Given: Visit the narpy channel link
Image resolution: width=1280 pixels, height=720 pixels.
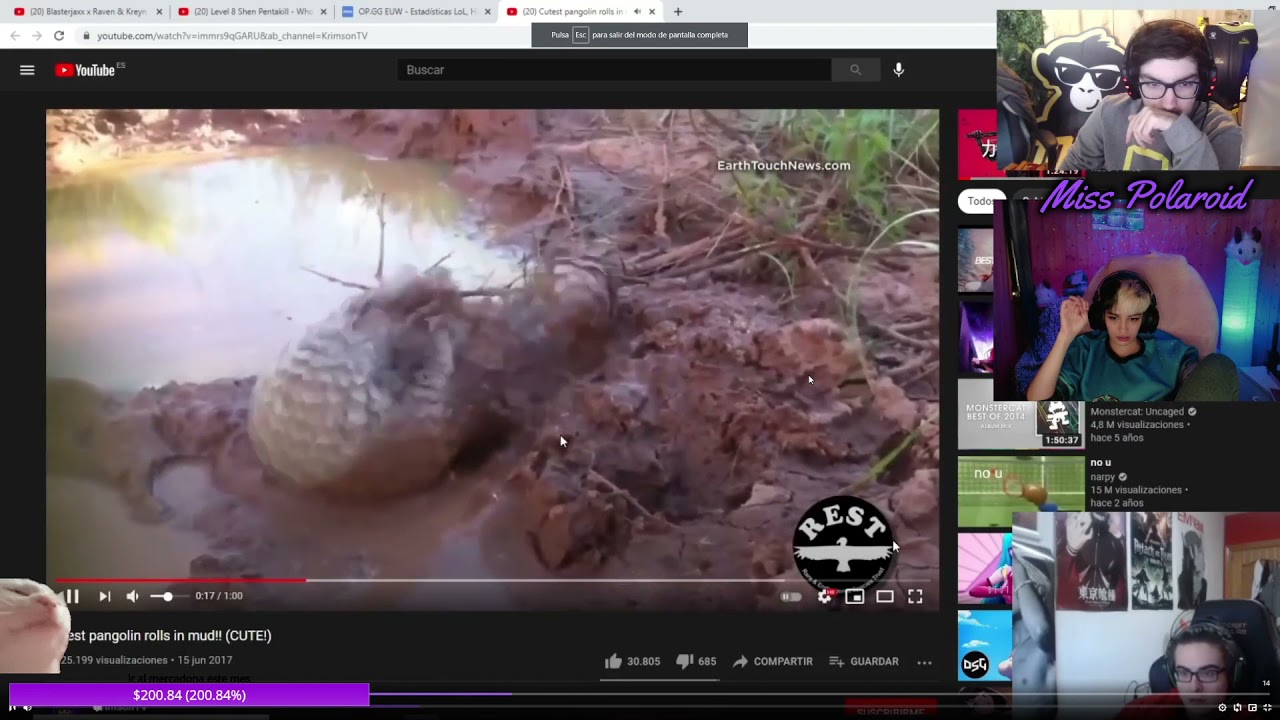Looking at the screenshot, I should click(1102, 477).
